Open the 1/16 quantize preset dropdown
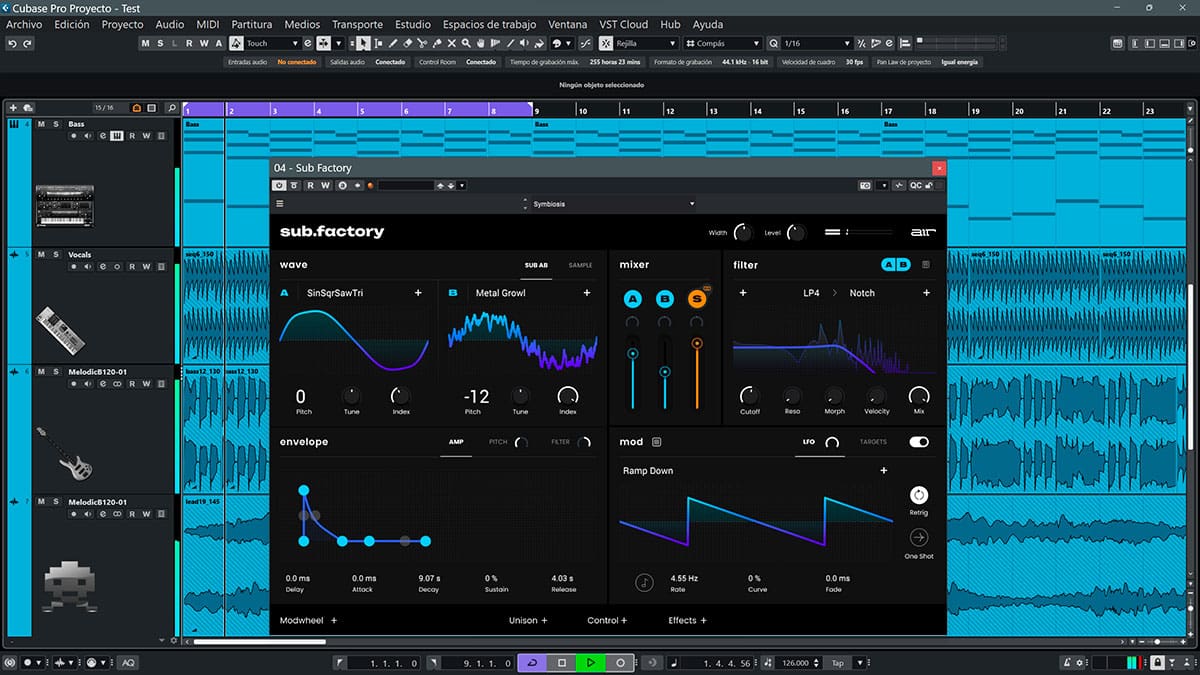The height and width of the screenshot is (675, 1200). [x=816, y=43]
